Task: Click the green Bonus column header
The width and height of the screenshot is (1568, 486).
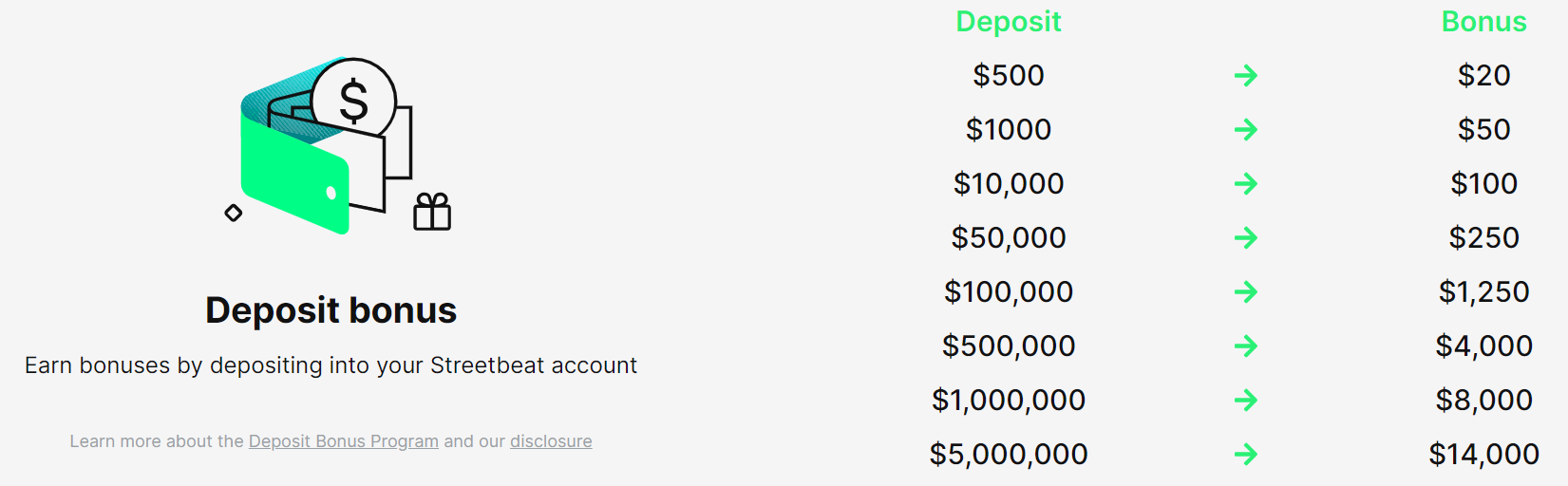Action: pos(1484,22)
